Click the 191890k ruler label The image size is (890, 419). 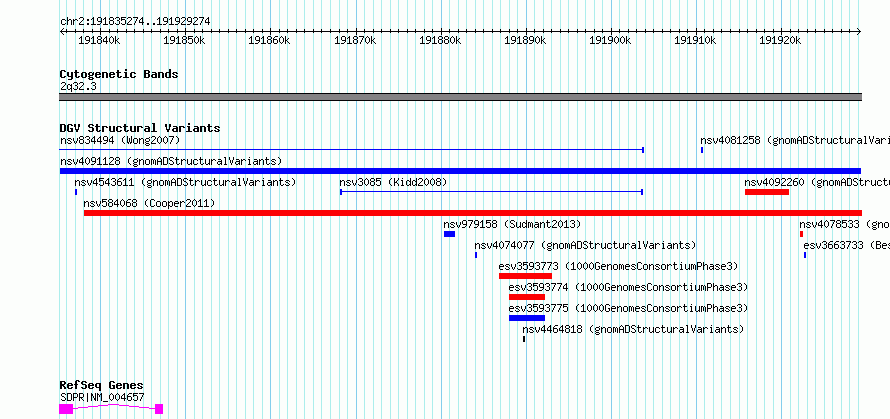526,40
